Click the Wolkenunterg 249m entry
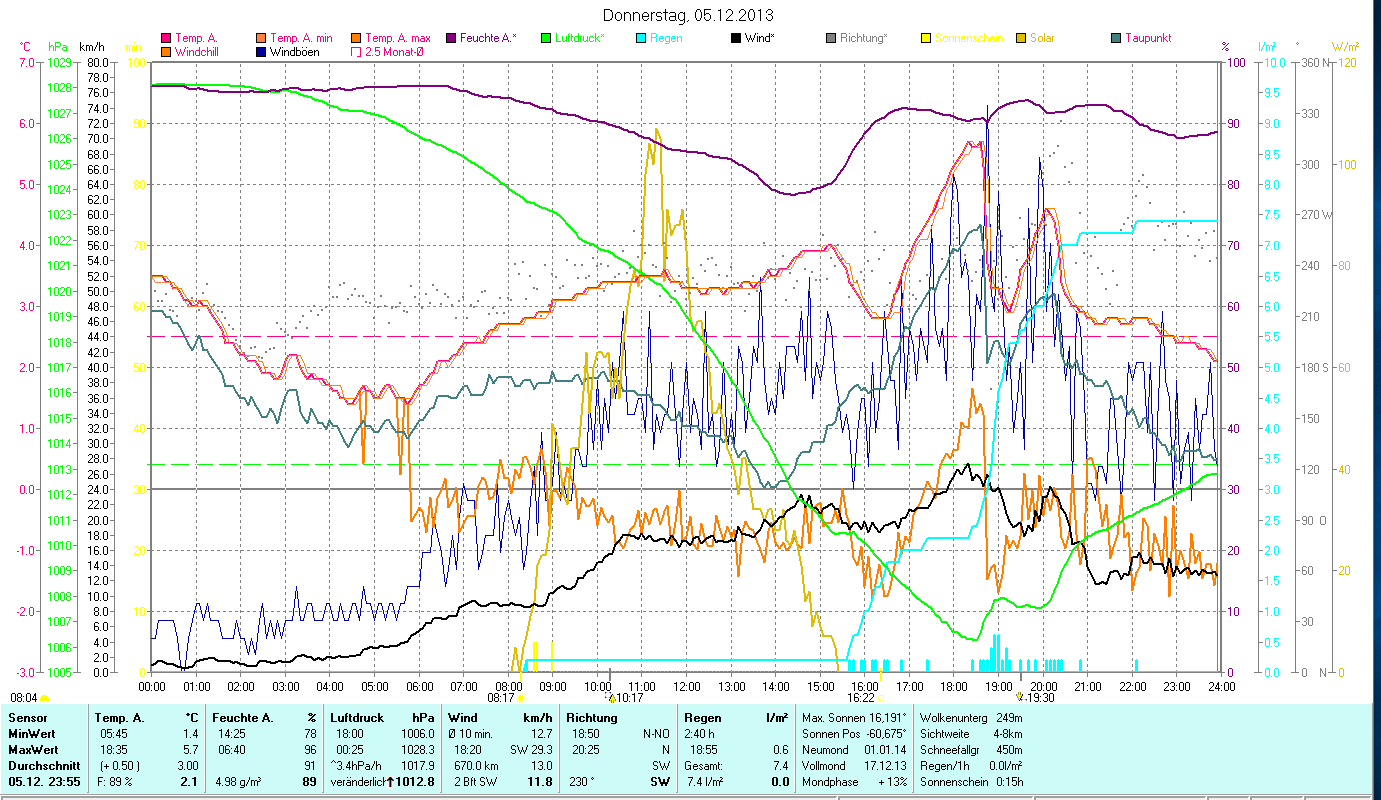The height and width of the screenshot is (800, 1381). point(971,717)
